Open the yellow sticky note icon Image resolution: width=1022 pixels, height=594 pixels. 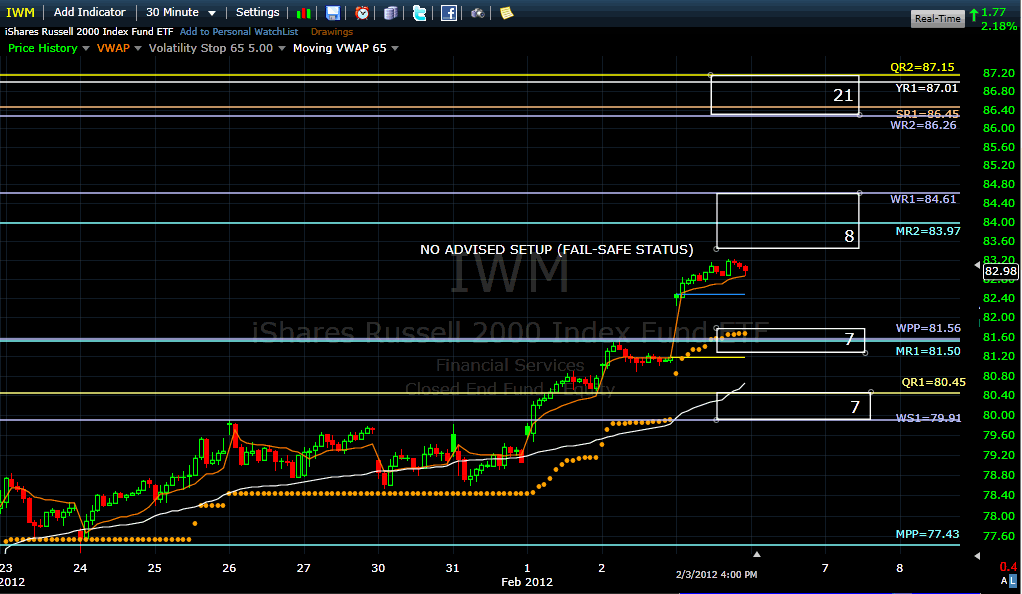tap(506, 13)
